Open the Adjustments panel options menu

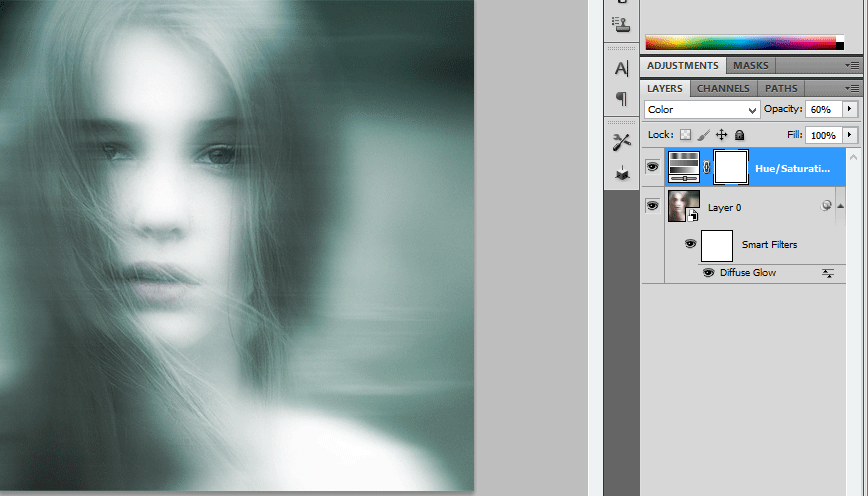coord(852,65)
